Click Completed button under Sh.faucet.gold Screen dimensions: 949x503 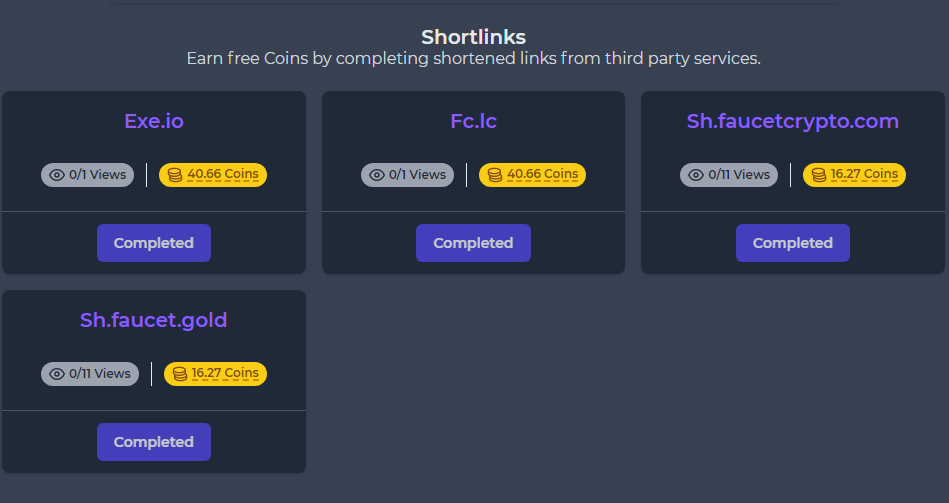tap(154, 442)
